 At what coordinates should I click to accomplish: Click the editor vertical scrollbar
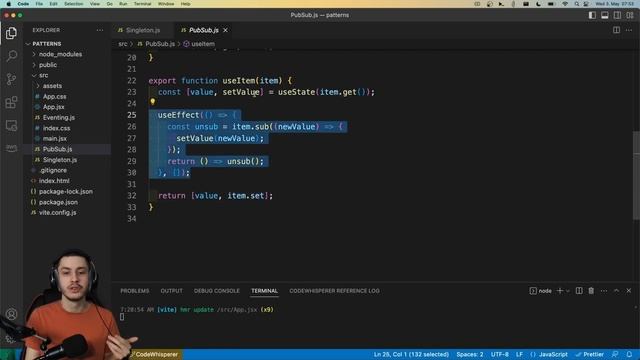coord(636,176)
